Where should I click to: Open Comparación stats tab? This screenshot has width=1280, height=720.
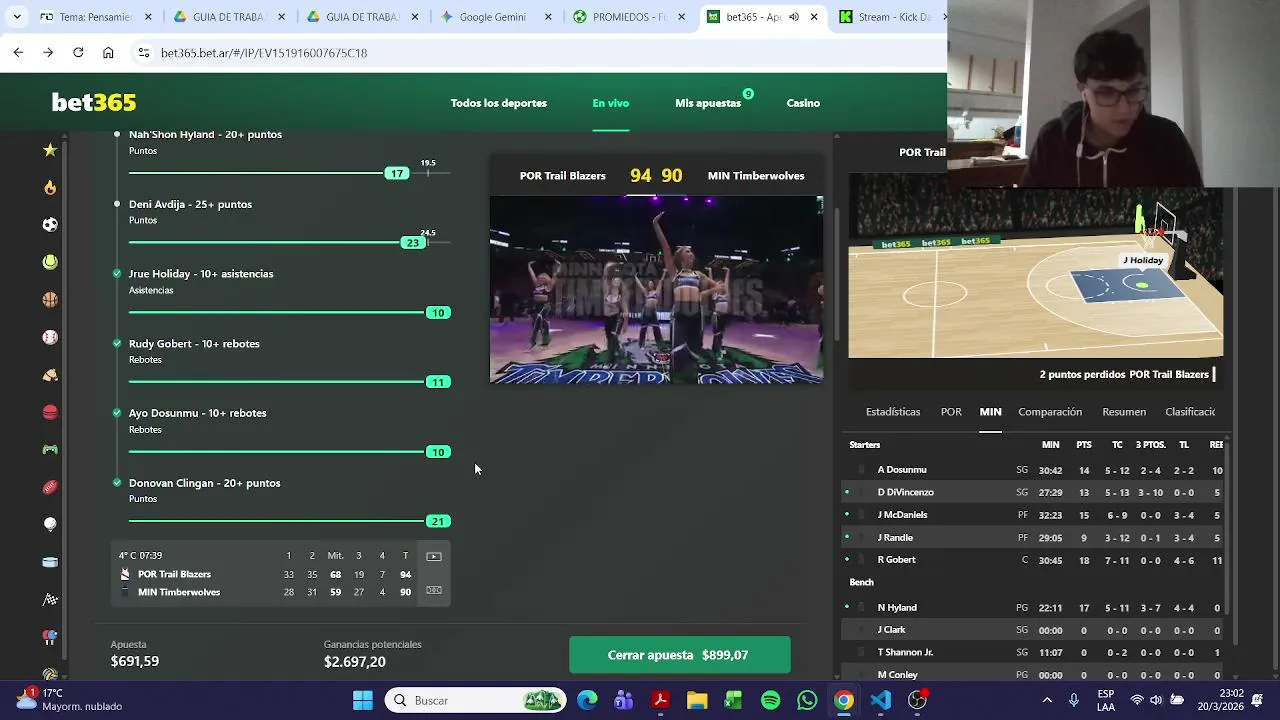(x=1050, y=412)
